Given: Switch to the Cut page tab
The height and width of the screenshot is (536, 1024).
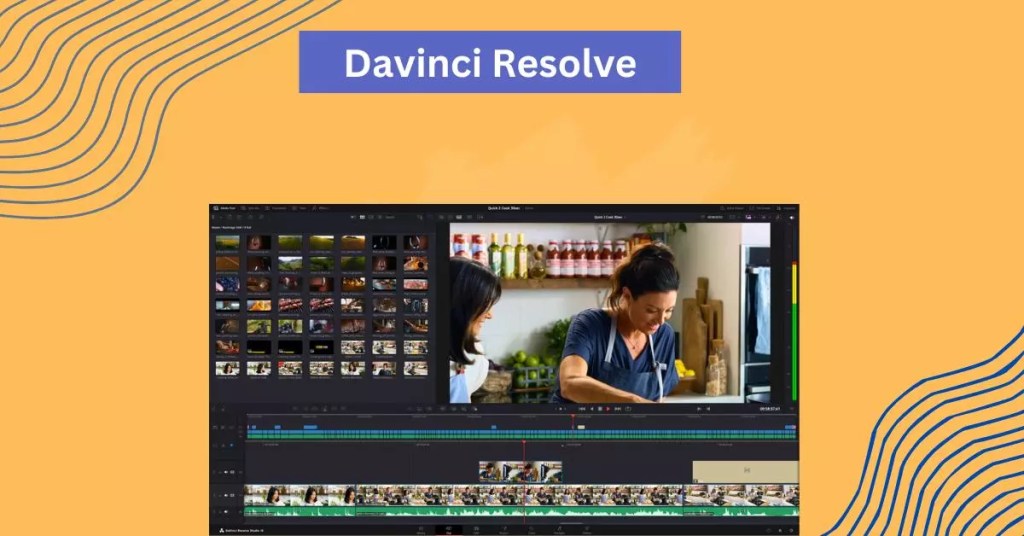Looking at the screenshot, I should pyautogui.click(x=449, y=529).
